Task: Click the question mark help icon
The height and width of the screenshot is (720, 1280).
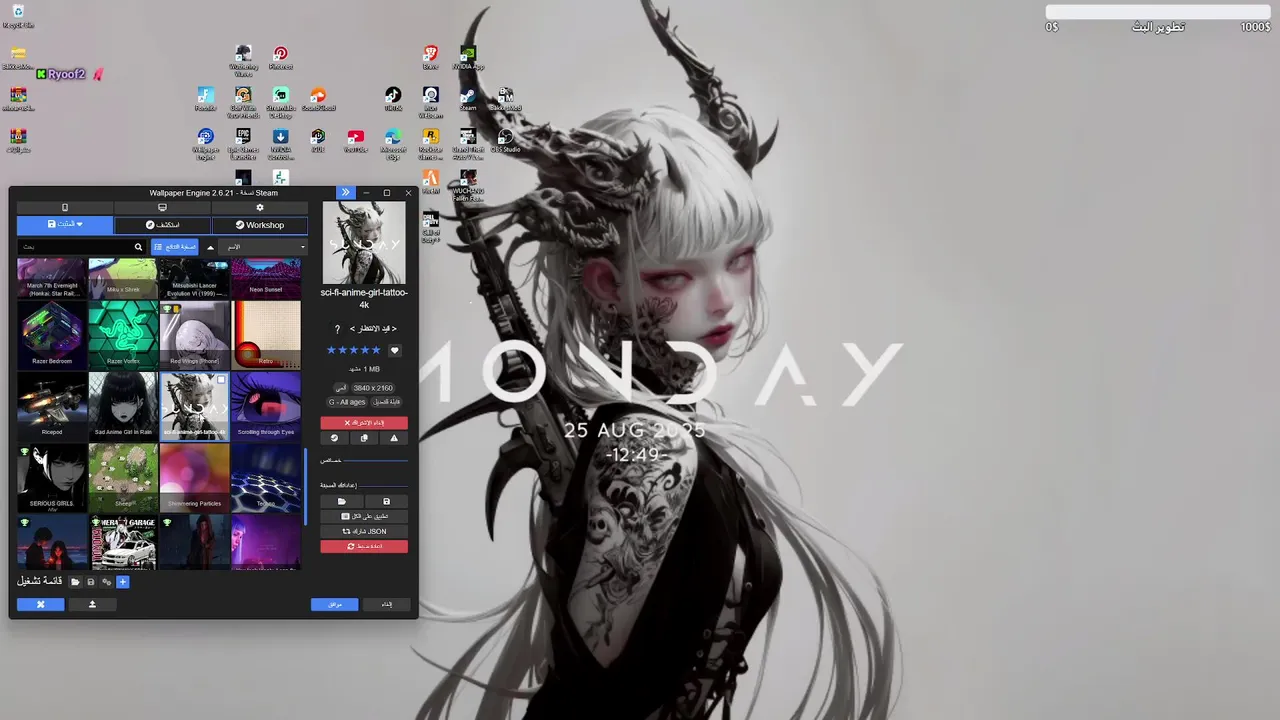Action: 337,329
